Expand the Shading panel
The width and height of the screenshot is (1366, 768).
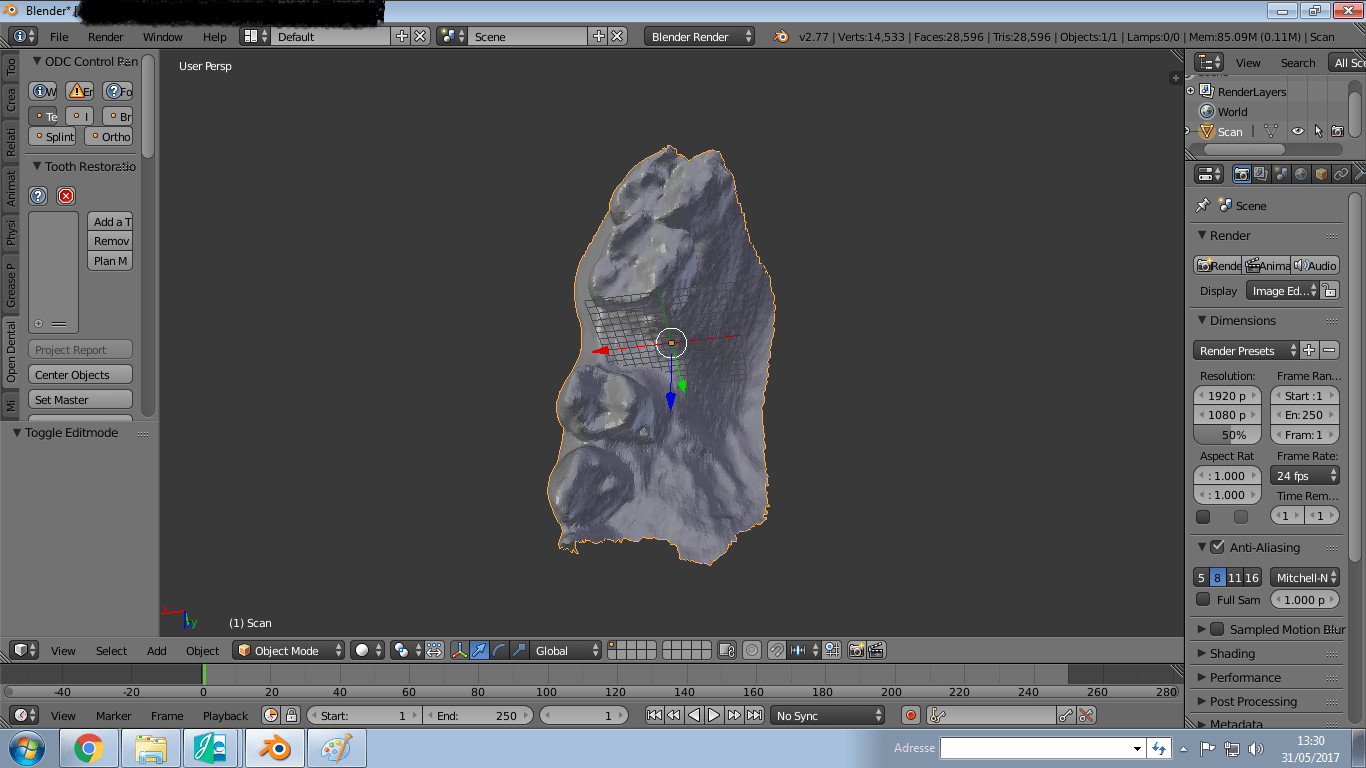pyautogui.click(x=1232, y=653)
